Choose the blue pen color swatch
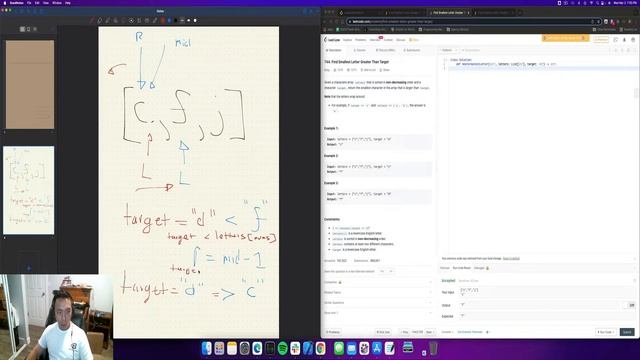 [169, 20]
